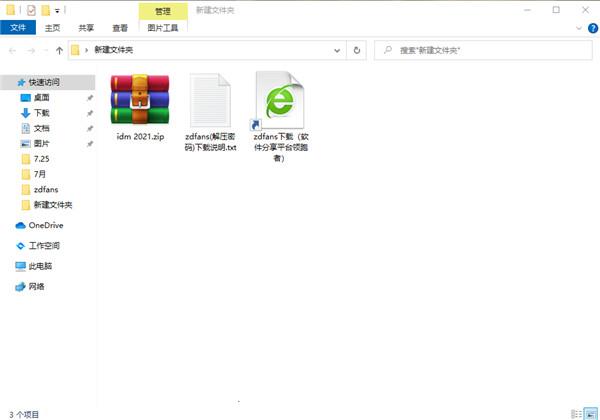Viewport: 600px width, 420px height.
Task: Click the breadcrumb chevron before 新建文件夹
Action: [86, 50]
